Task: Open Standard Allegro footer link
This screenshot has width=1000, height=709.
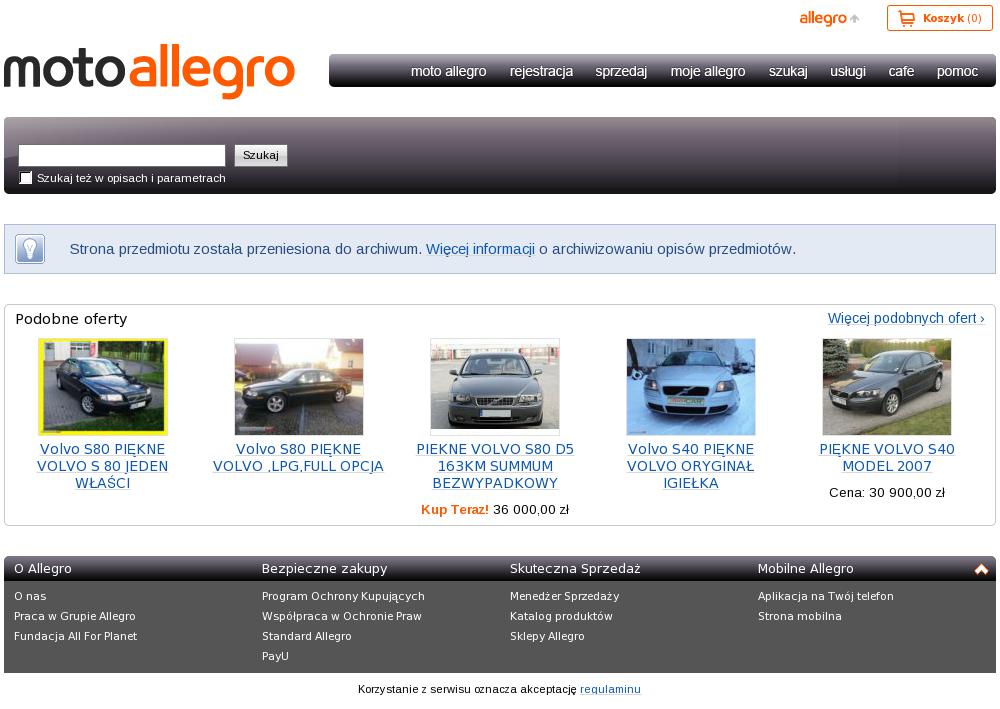Action: tap(307, 636)
